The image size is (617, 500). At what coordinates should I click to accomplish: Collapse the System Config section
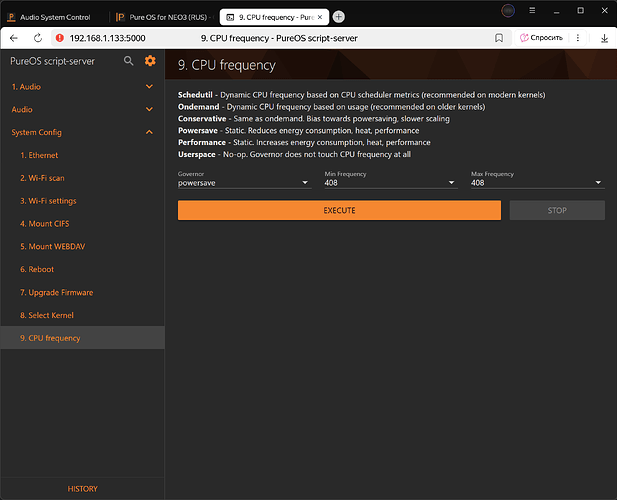148,132
